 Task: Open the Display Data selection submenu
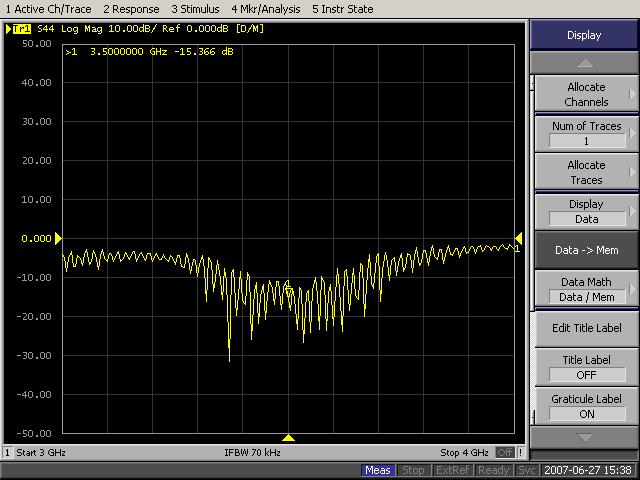[x=586, y=211]
